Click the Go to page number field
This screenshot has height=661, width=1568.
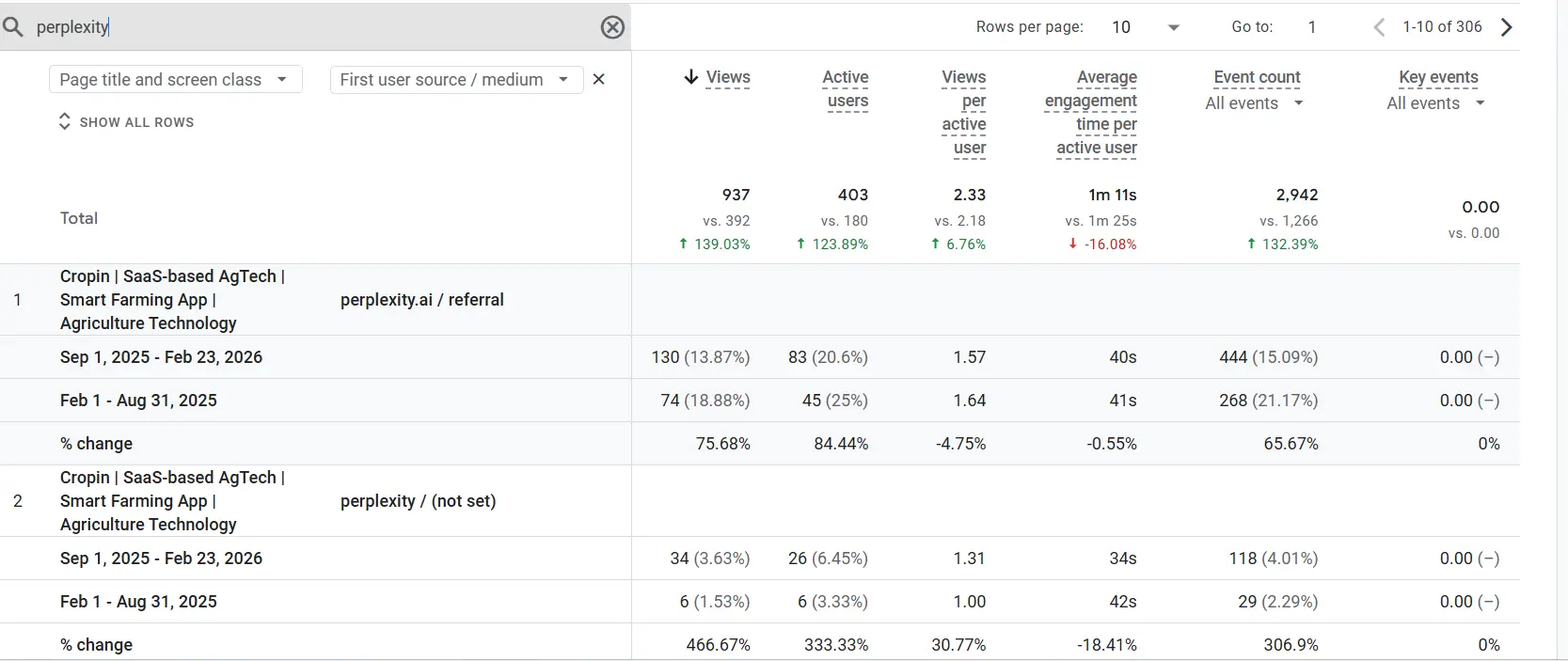1312,27
